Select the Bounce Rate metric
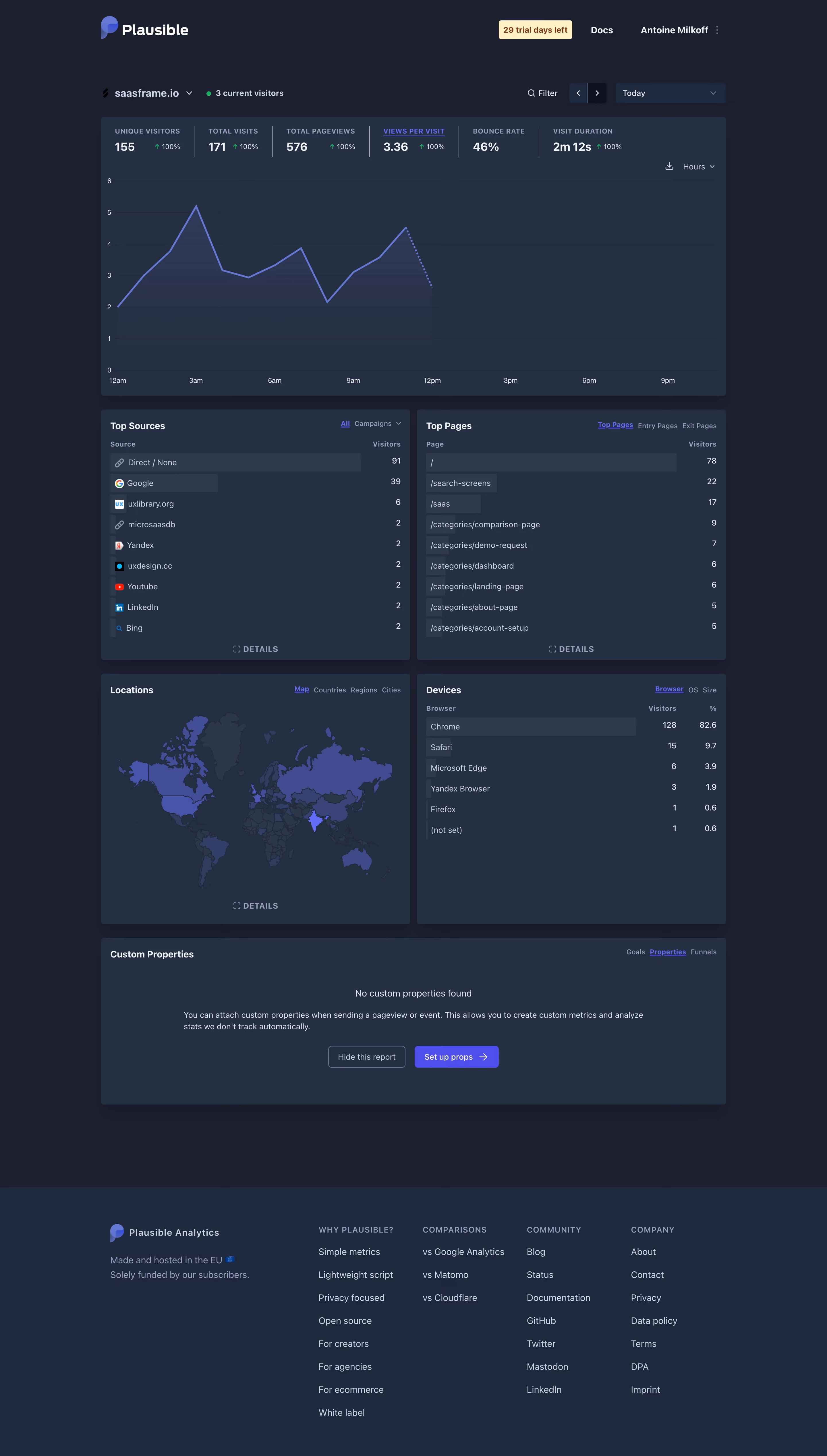Image resolution: width=827 pixels, height=1456 pixels. pos(499,140)
